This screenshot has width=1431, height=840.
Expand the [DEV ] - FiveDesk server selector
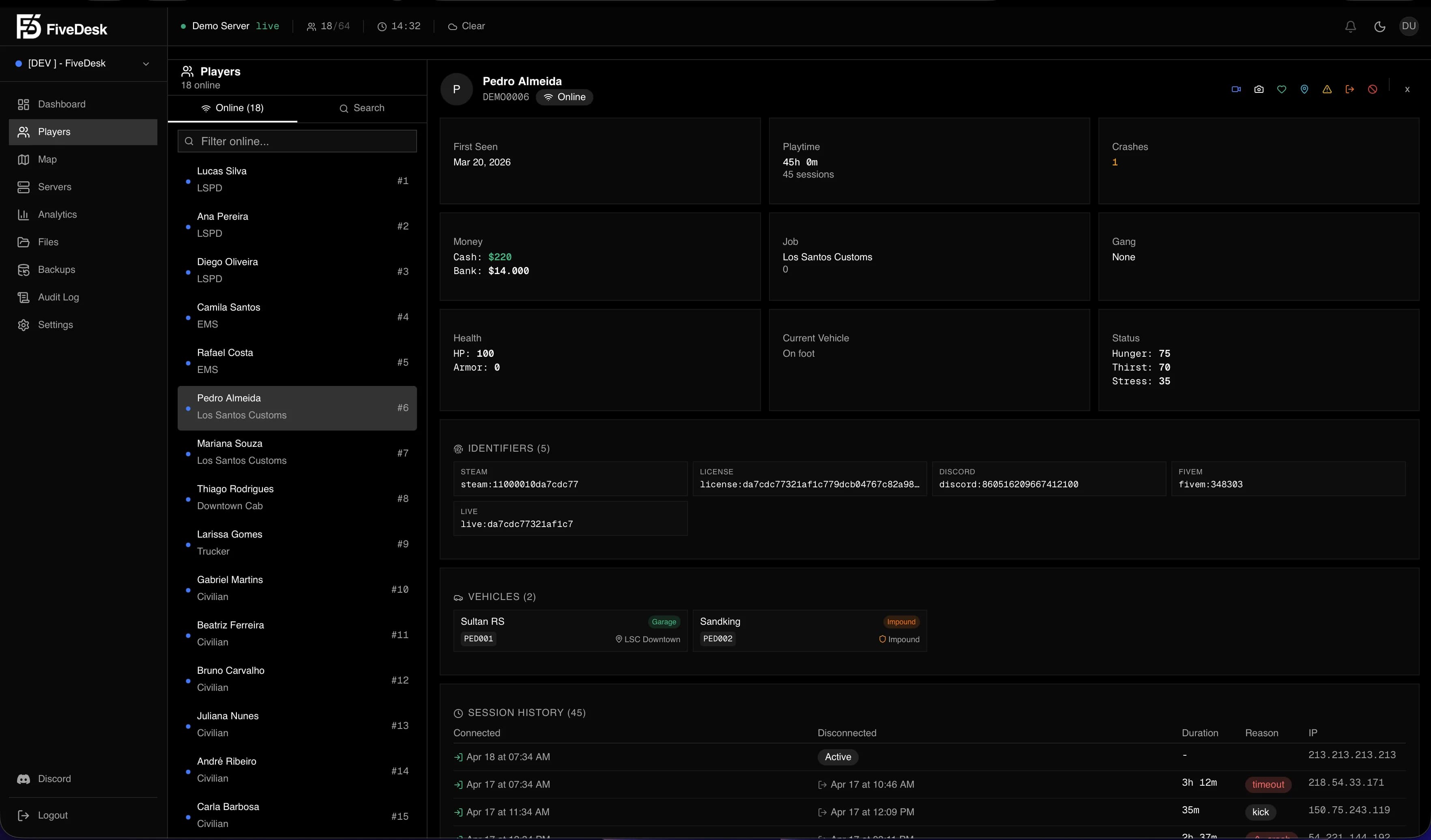point(83,64)
